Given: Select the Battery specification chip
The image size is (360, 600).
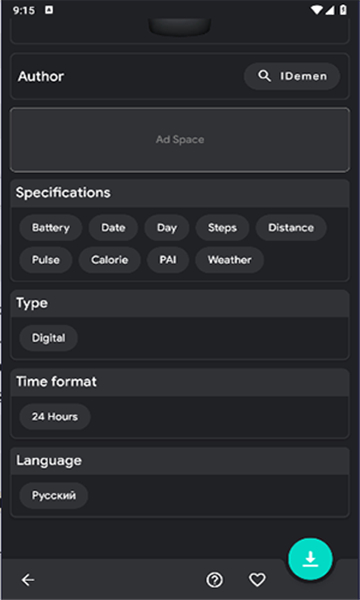Looking at the screenshot, I should tap(51, 228).
